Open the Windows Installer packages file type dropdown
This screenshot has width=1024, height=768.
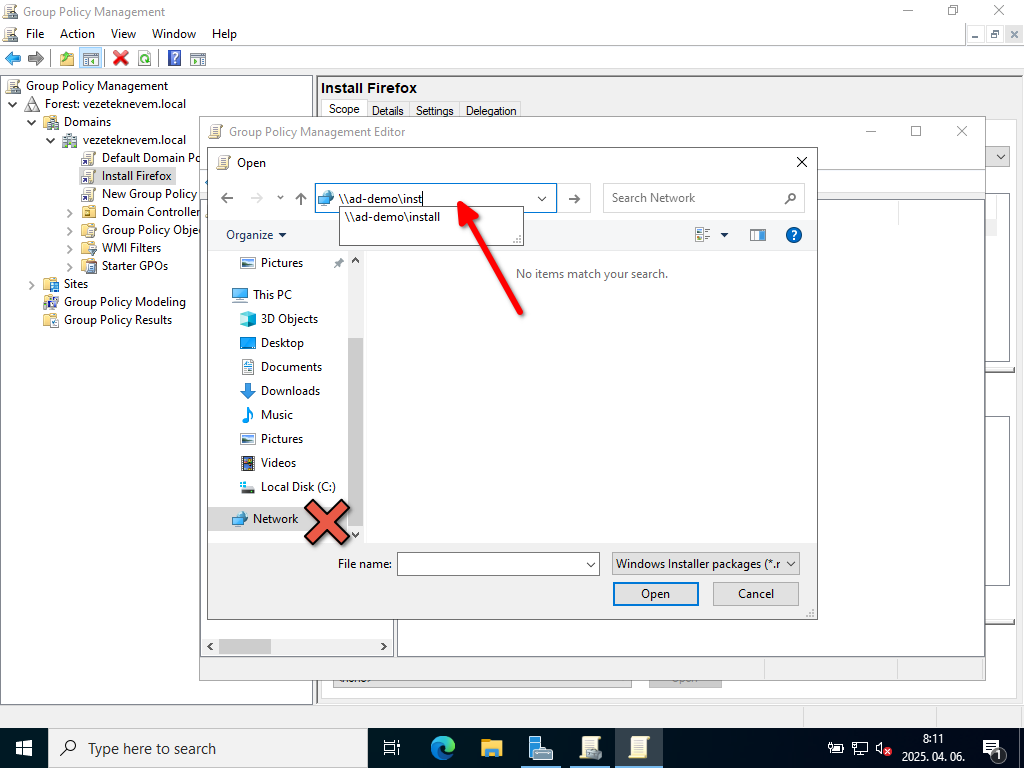click(x=706, y=564)
